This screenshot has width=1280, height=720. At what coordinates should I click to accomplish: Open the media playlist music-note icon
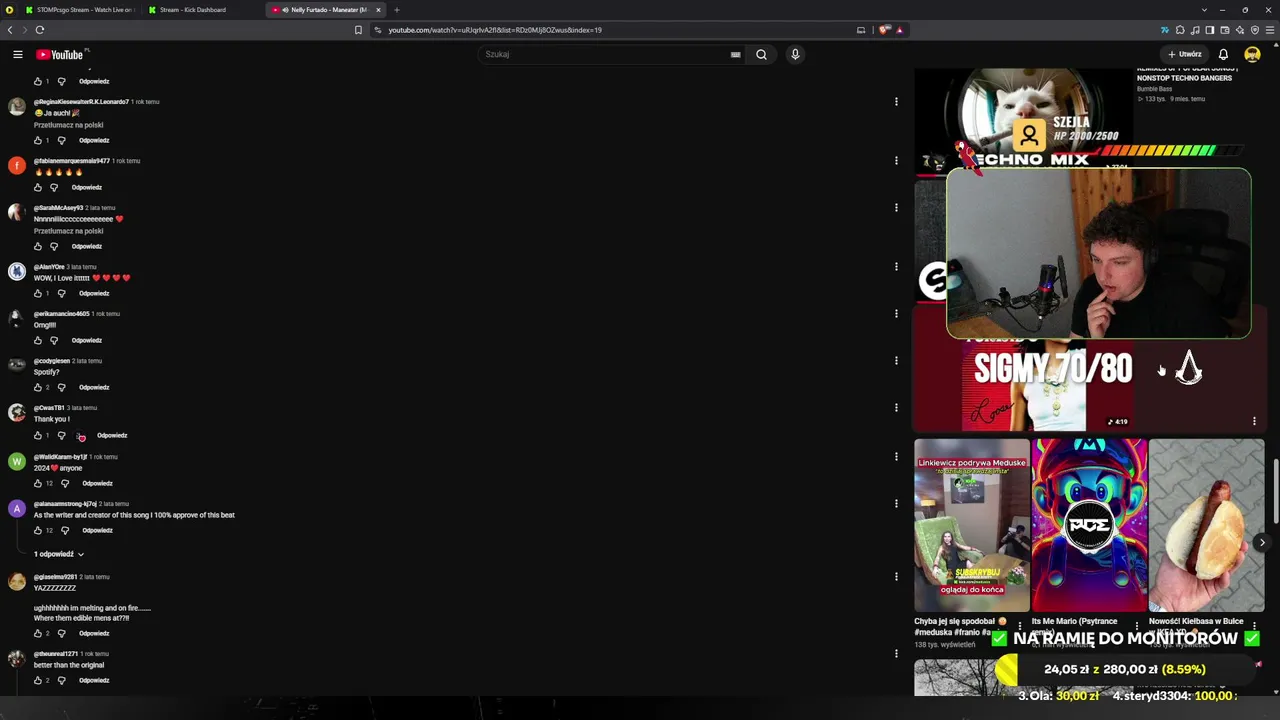click(1195, 30)
